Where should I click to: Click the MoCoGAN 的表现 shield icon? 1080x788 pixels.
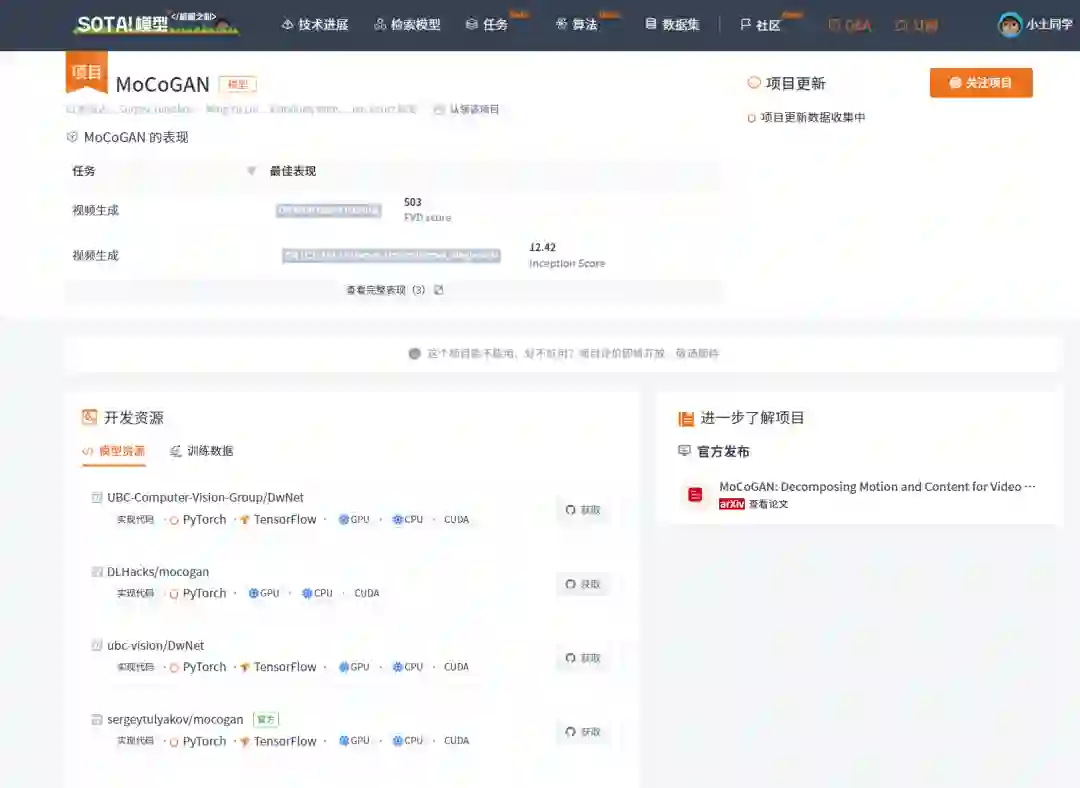point(72,137)
